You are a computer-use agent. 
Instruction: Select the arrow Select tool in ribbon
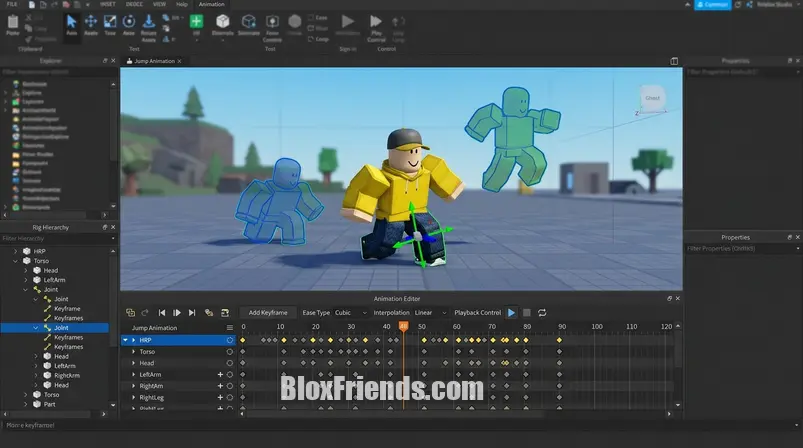[72, 23]
